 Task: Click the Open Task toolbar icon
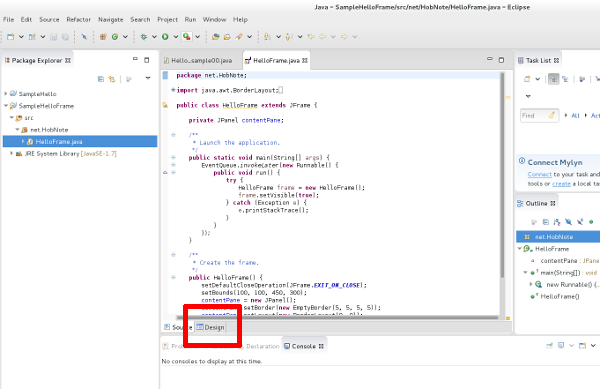point(227,37)
